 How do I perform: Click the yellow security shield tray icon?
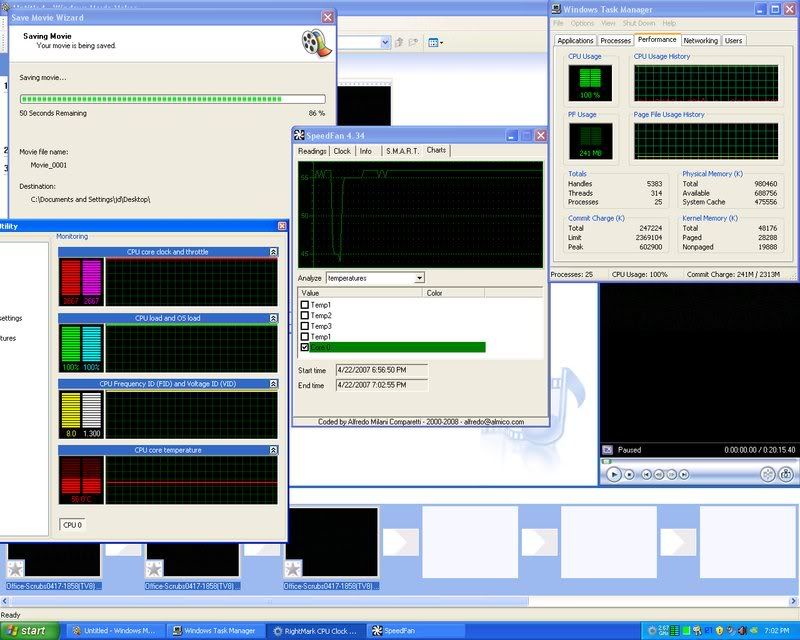719,631
